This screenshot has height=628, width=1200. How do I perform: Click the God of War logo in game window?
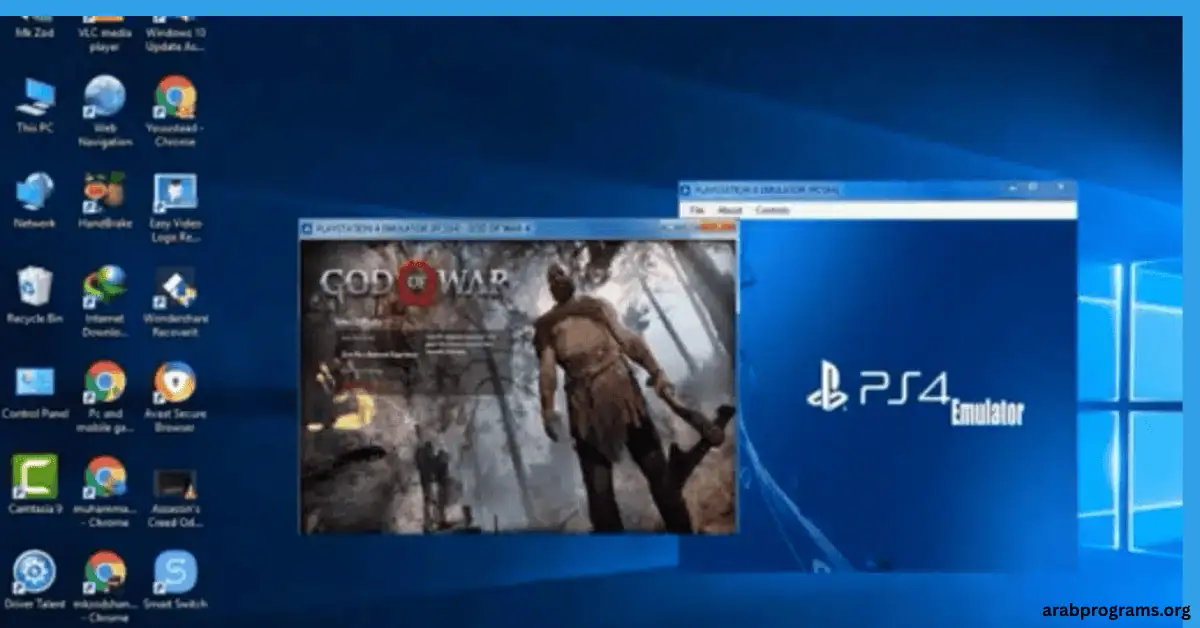(x=414, y=283)
